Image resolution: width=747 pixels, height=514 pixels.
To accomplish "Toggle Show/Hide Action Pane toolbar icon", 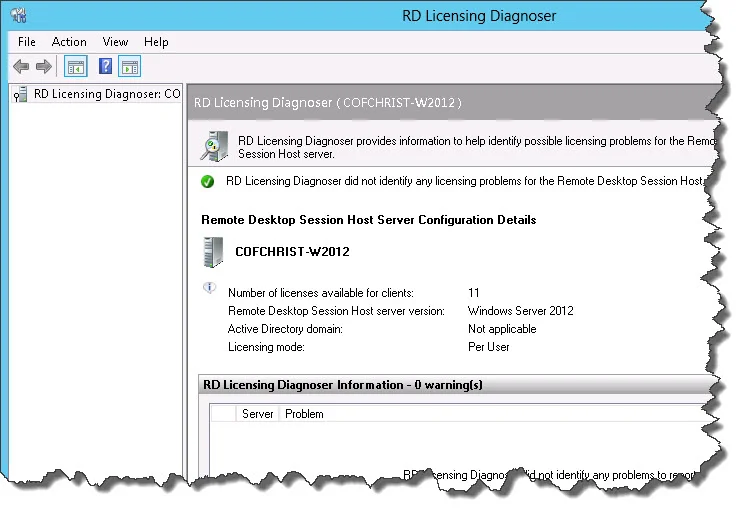I will [130, 66].
